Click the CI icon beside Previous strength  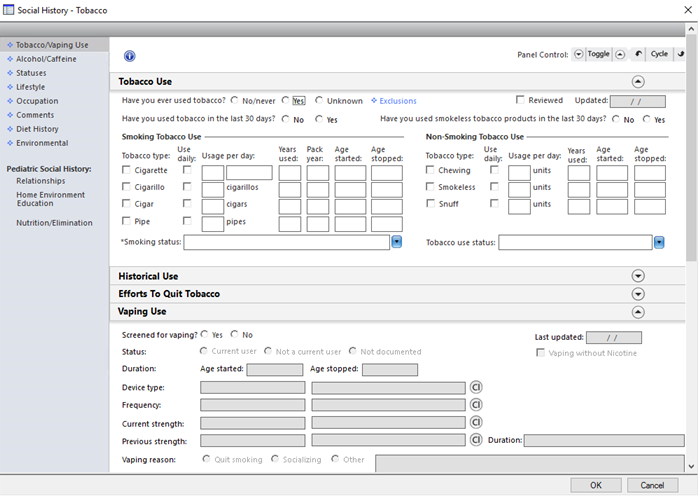476,440
